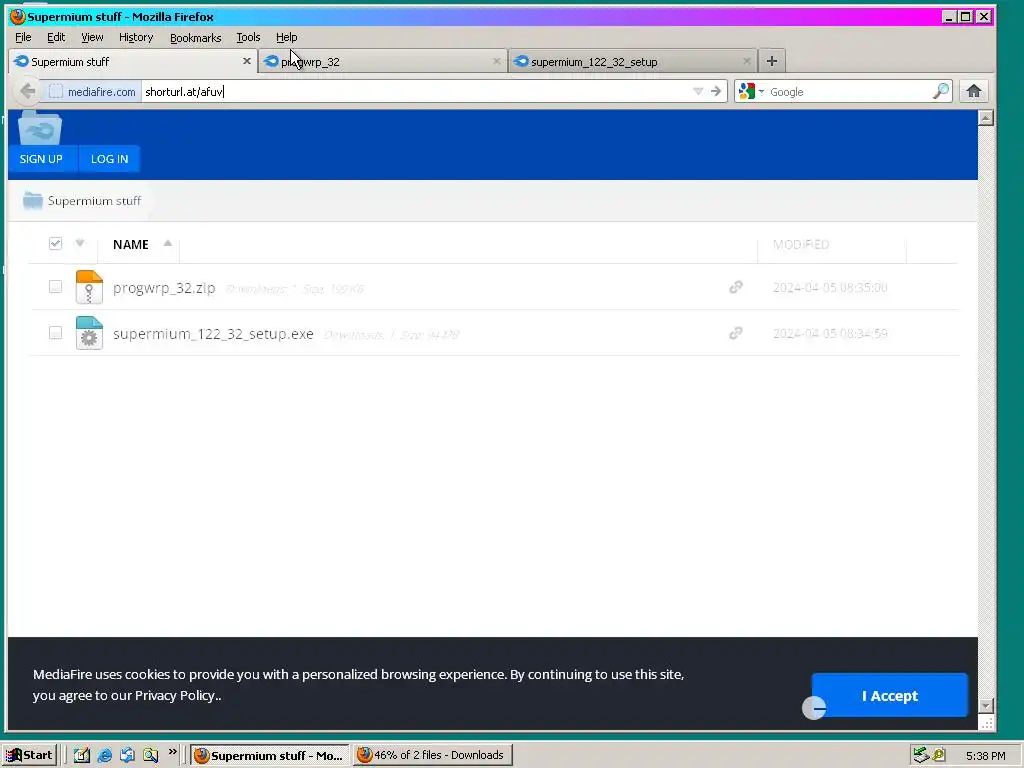
Task: Toggle NAME sort order arrow
Action: (x=168, y=243)
